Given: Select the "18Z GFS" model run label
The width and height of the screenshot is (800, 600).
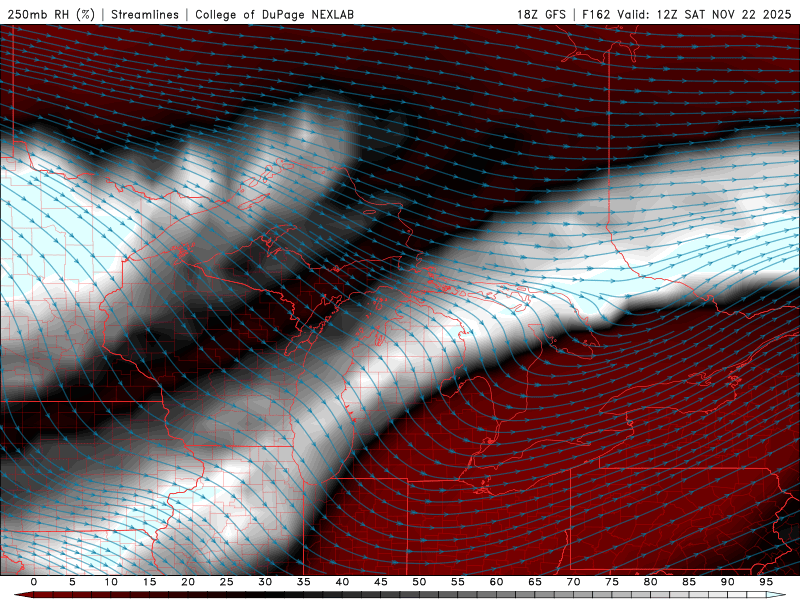Looking at the screenshot, I should [541, 14].
